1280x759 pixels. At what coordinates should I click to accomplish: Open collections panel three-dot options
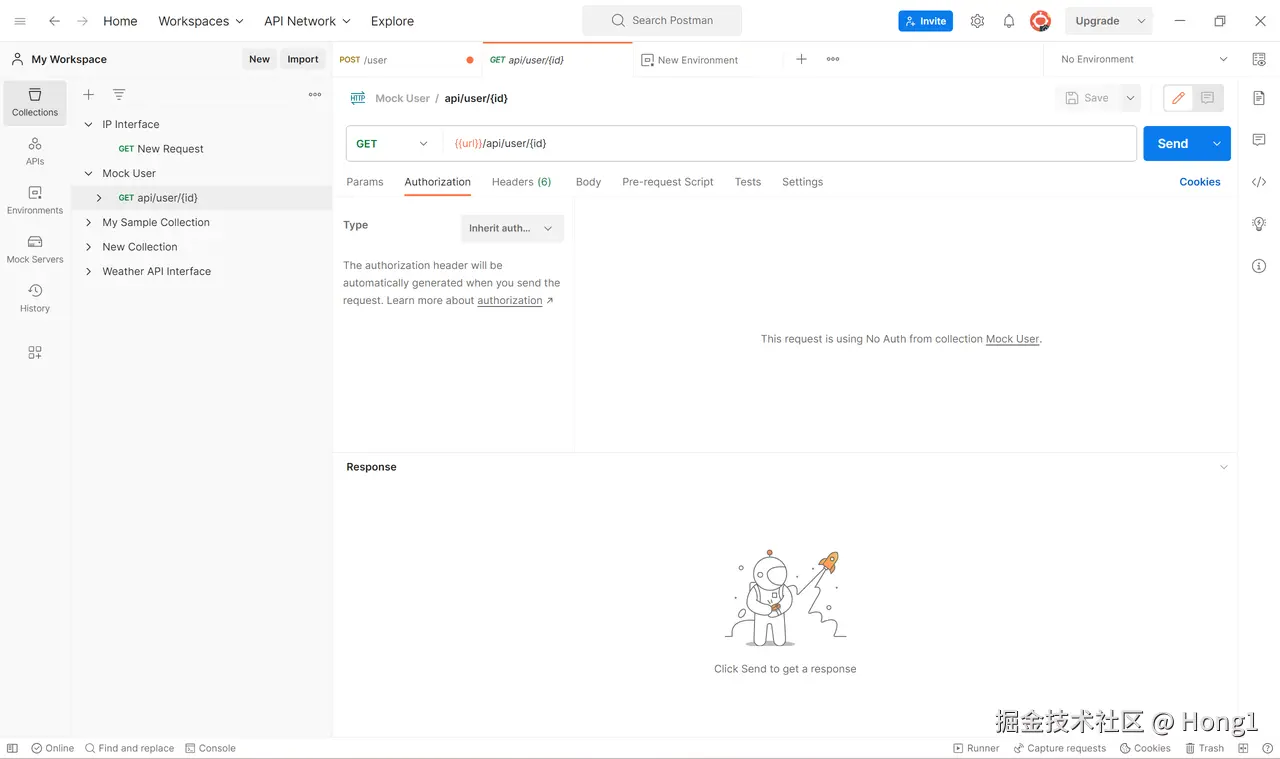[315, 94]
